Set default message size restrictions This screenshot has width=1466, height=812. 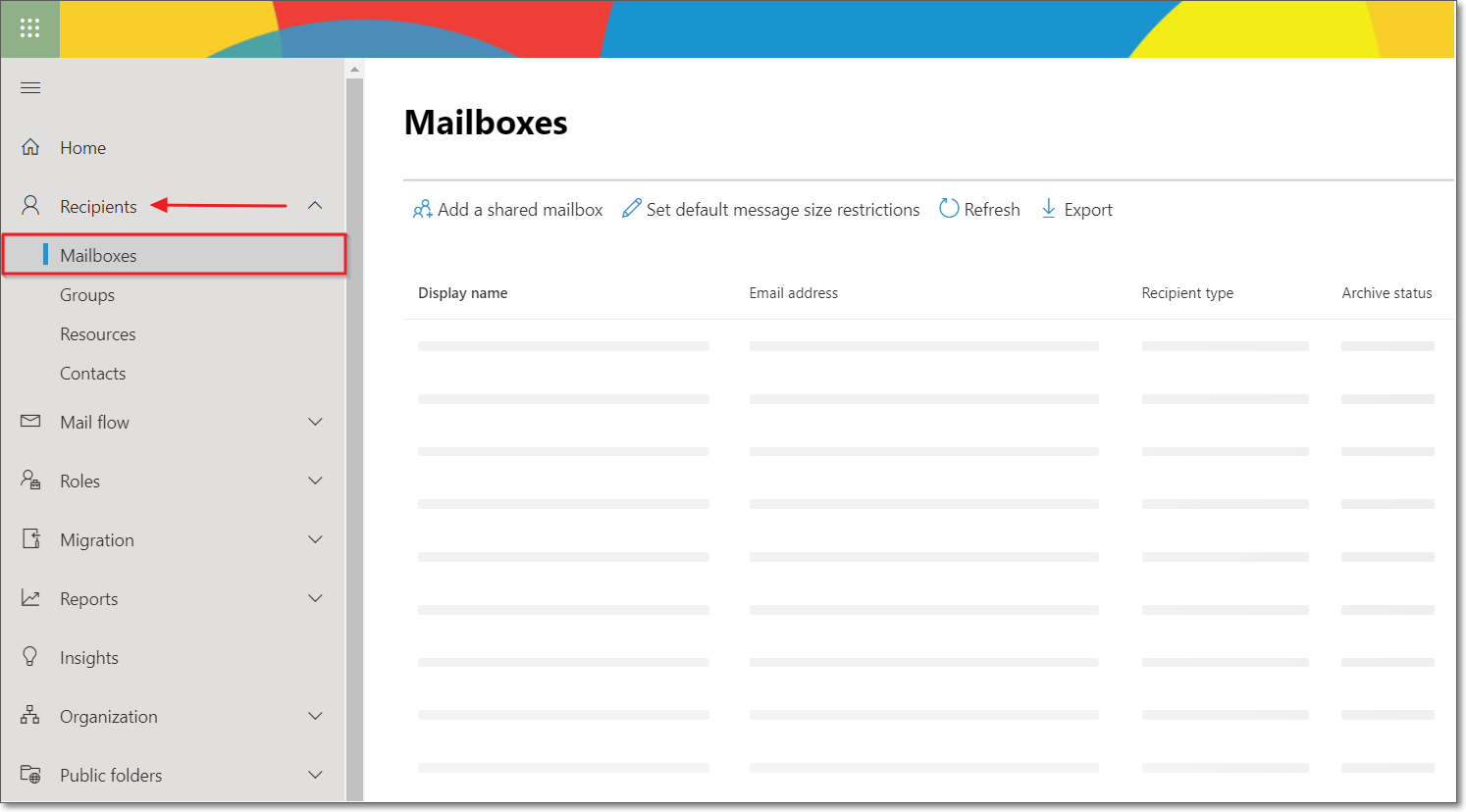click(770, 208)
